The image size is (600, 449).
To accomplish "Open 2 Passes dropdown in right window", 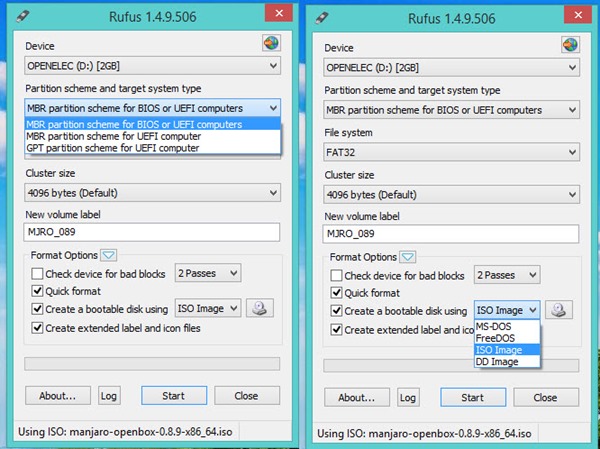I will 507,275.
